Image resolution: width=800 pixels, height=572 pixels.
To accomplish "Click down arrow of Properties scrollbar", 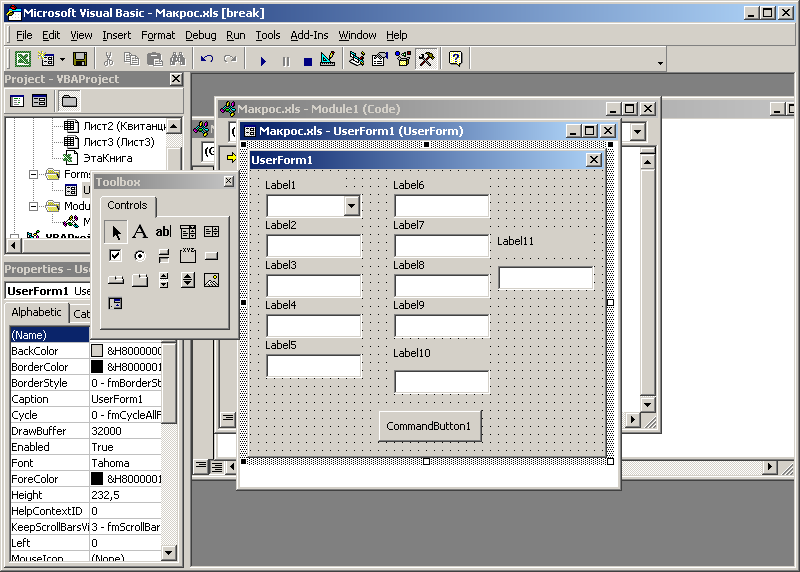I will 168,553.
